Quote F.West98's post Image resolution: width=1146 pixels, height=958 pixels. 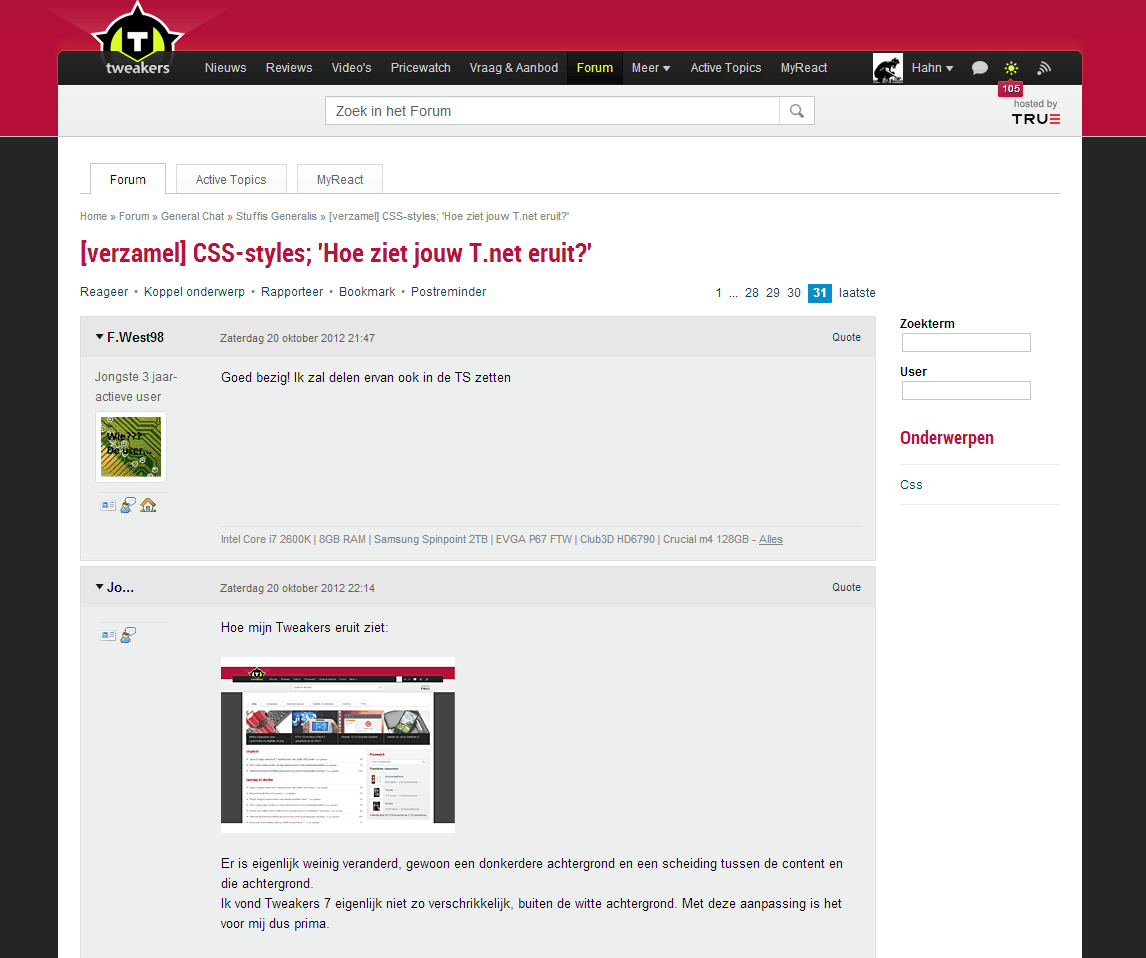pyautogui.click(x=846, y=337)
